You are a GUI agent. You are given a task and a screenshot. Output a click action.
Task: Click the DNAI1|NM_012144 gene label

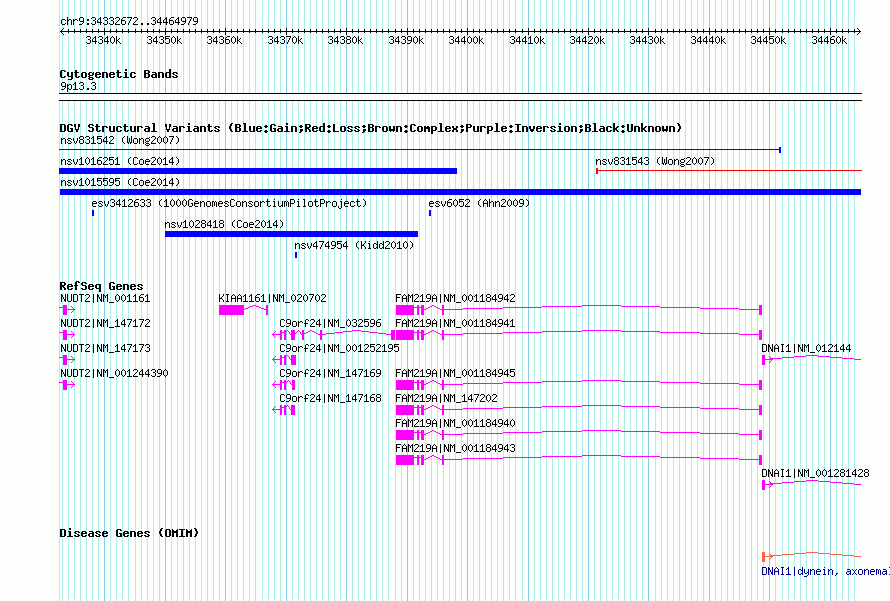pyautogui.click(x=806, y=348)
